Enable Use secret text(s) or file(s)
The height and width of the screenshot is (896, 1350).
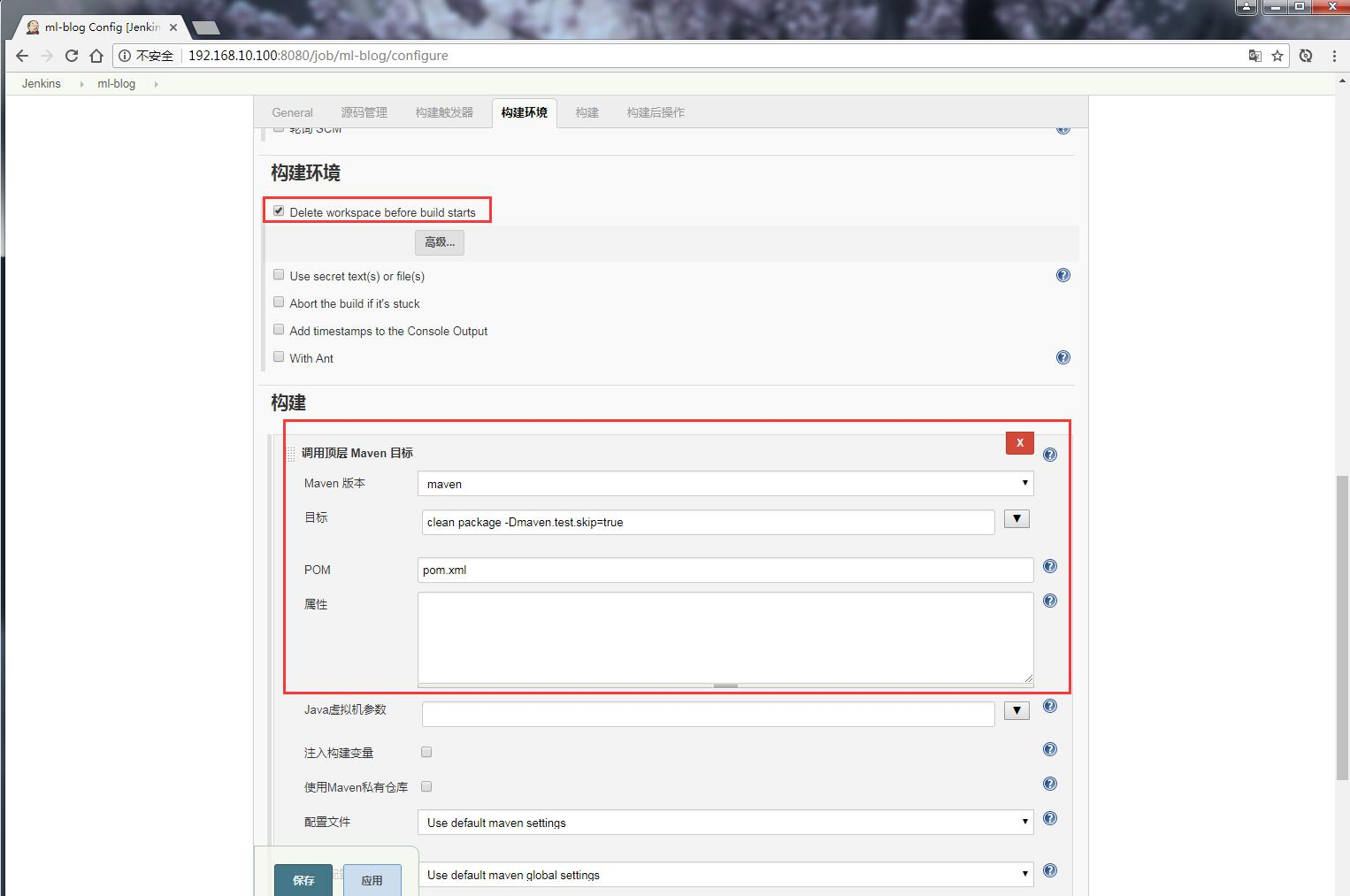click(x=279, y=275)
